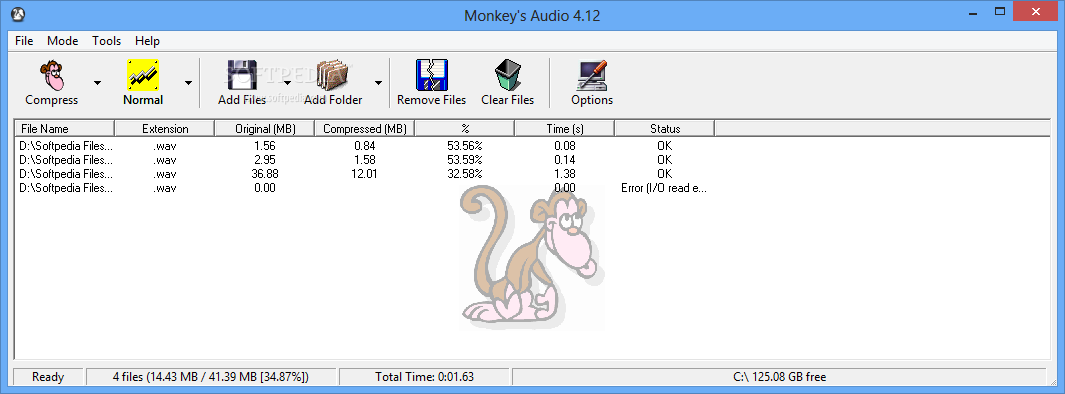Open the Tools menu
The image size is (1065, 394).
[107, 41]
